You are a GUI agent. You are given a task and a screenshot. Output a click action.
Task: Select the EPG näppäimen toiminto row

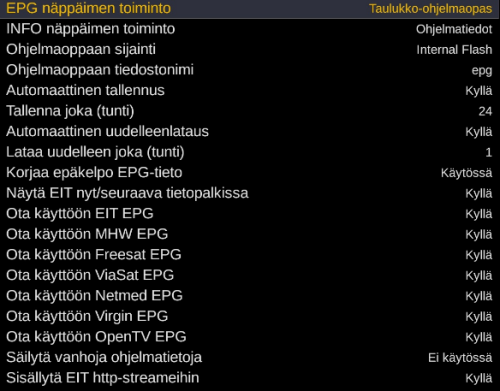point(250,9)
